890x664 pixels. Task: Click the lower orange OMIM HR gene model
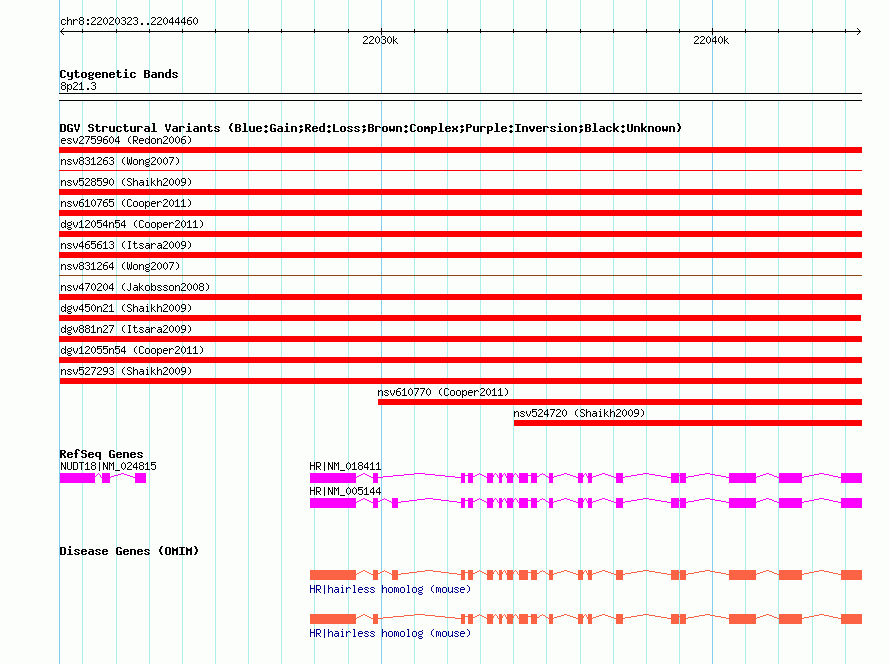(x=586, y=619)
